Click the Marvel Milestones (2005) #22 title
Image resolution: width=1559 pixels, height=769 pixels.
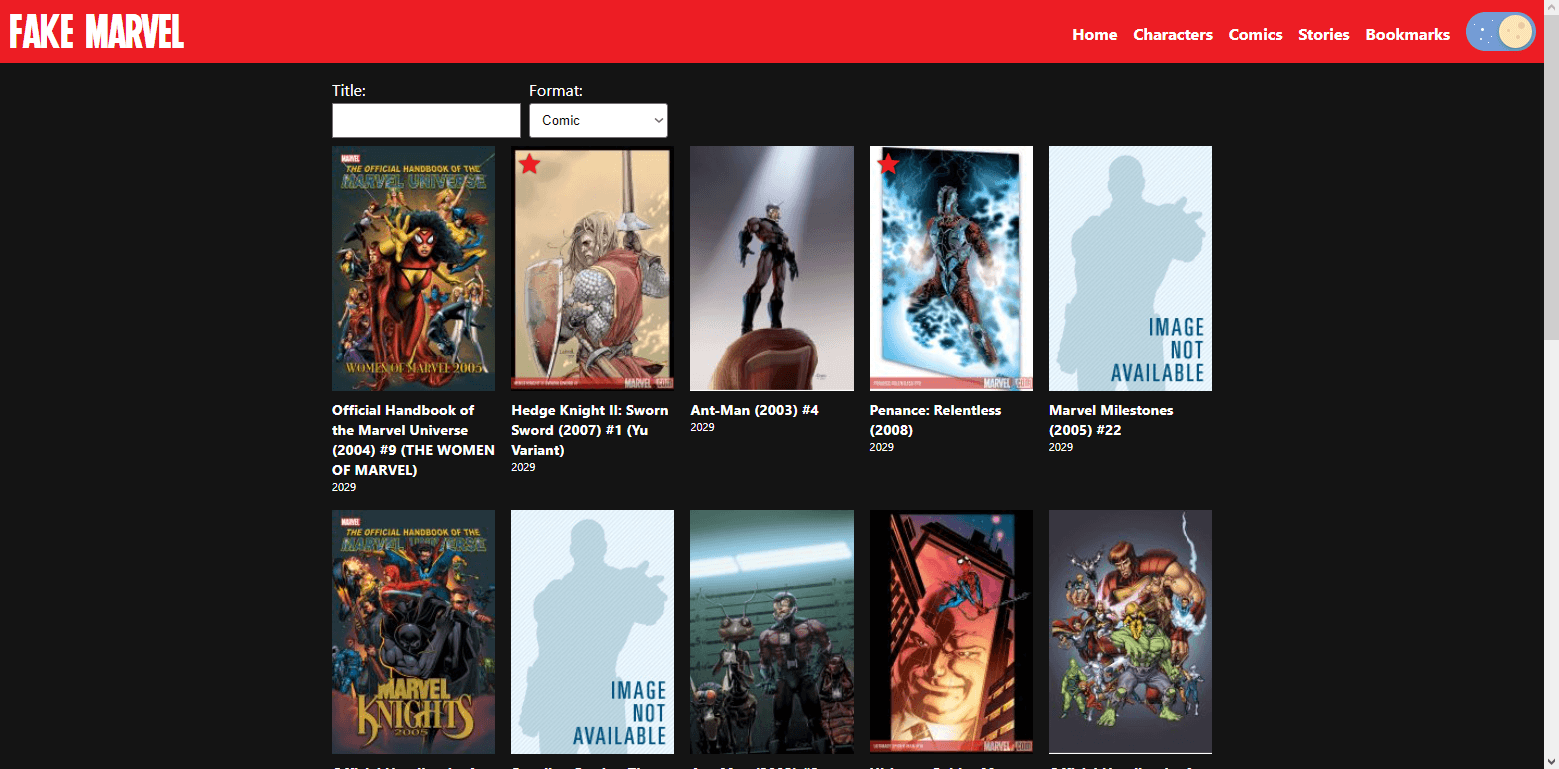point(1111,420)
